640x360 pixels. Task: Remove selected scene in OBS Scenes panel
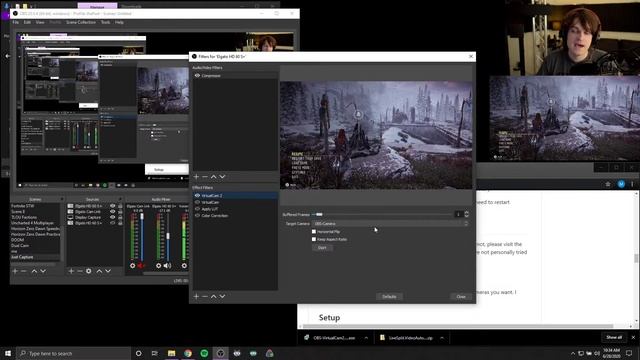coord(24,271)
